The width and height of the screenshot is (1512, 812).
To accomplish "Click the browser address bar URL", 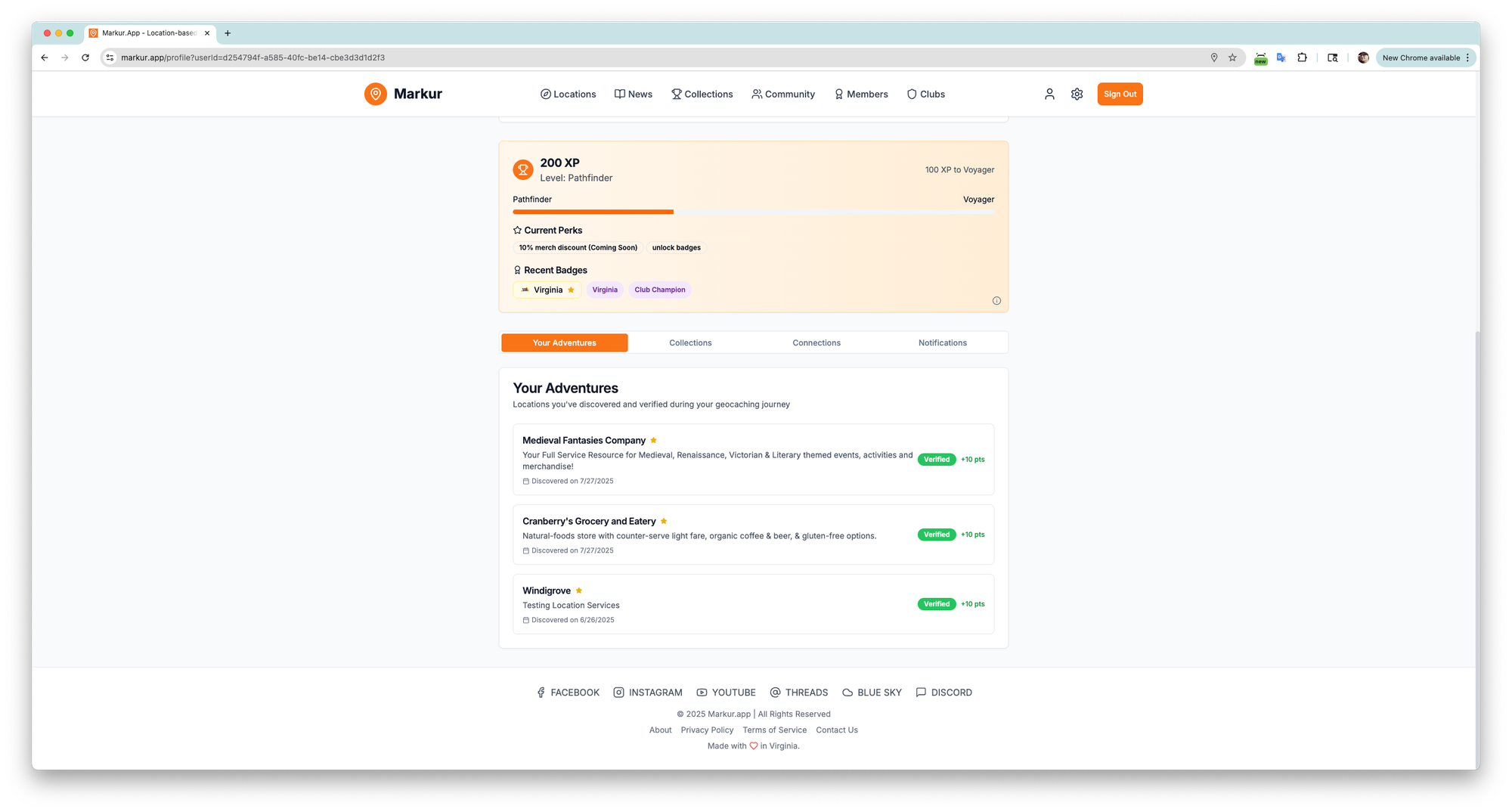I will [253, 57].
